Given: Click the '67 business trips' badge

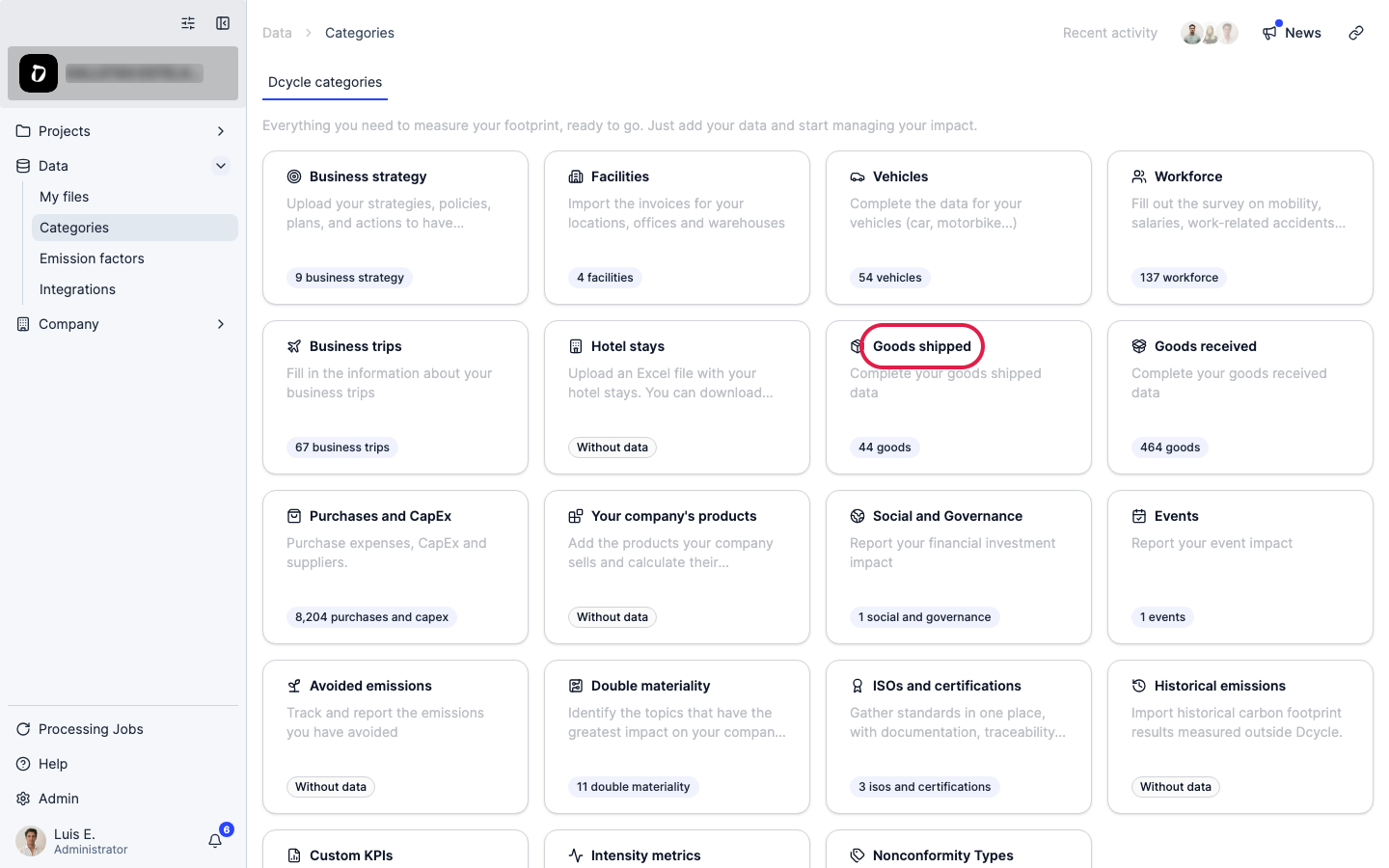Looking at the screenshot, I should 342,448.
